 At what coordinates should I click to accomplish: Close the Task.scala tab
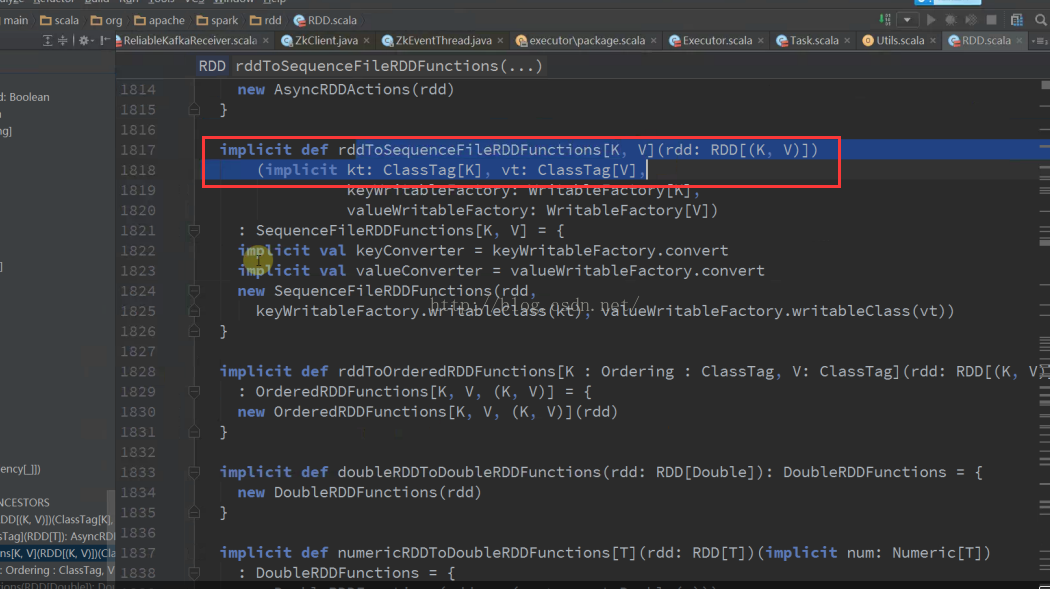click(847, 41)
